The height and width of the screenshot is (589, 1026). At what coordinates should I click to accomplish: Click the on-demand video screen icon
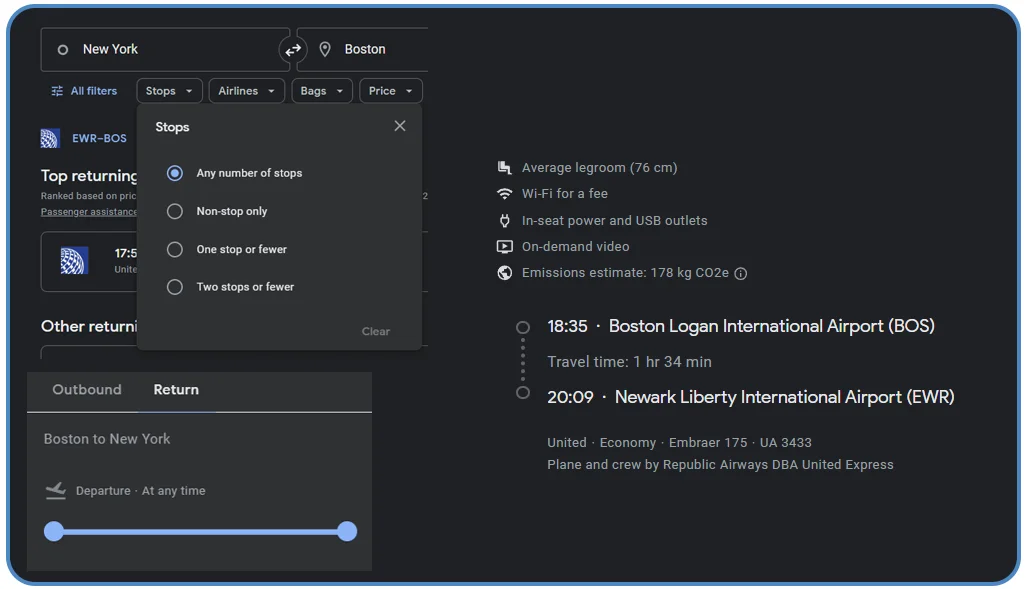click(x=504, y=246)
